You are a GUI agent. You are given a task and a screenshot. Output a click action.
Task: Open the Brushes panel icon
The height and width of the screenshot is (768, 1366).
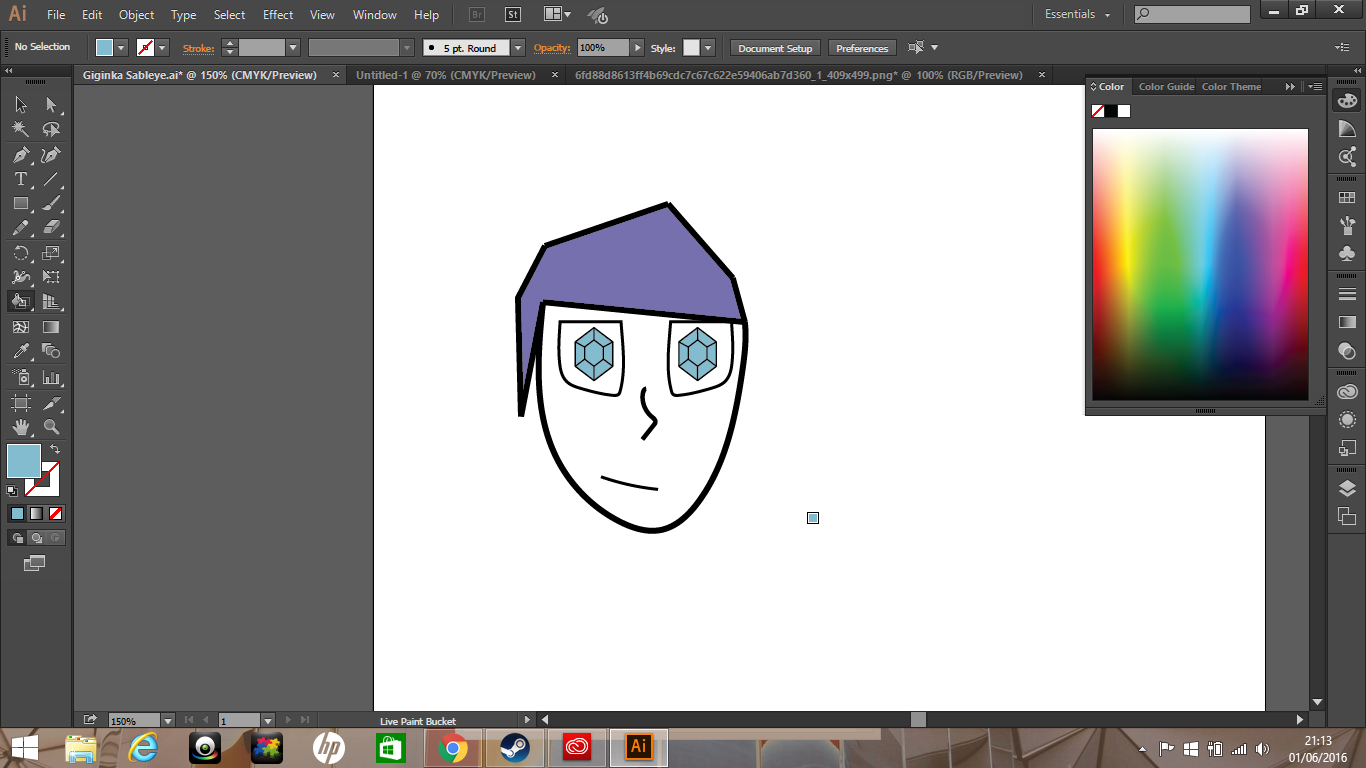point(1347,226)
